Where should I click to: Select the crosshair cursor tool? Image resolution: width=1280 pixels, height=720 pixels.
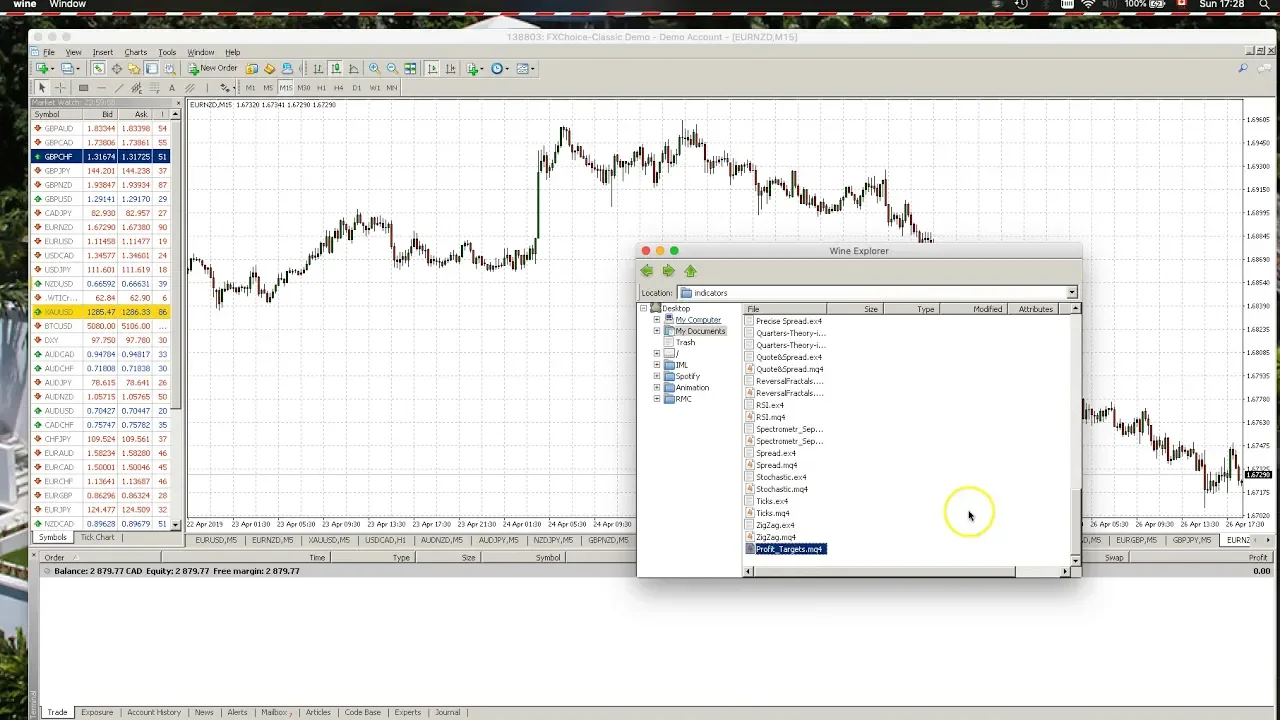pyautogui.click(x=60, y=88)
